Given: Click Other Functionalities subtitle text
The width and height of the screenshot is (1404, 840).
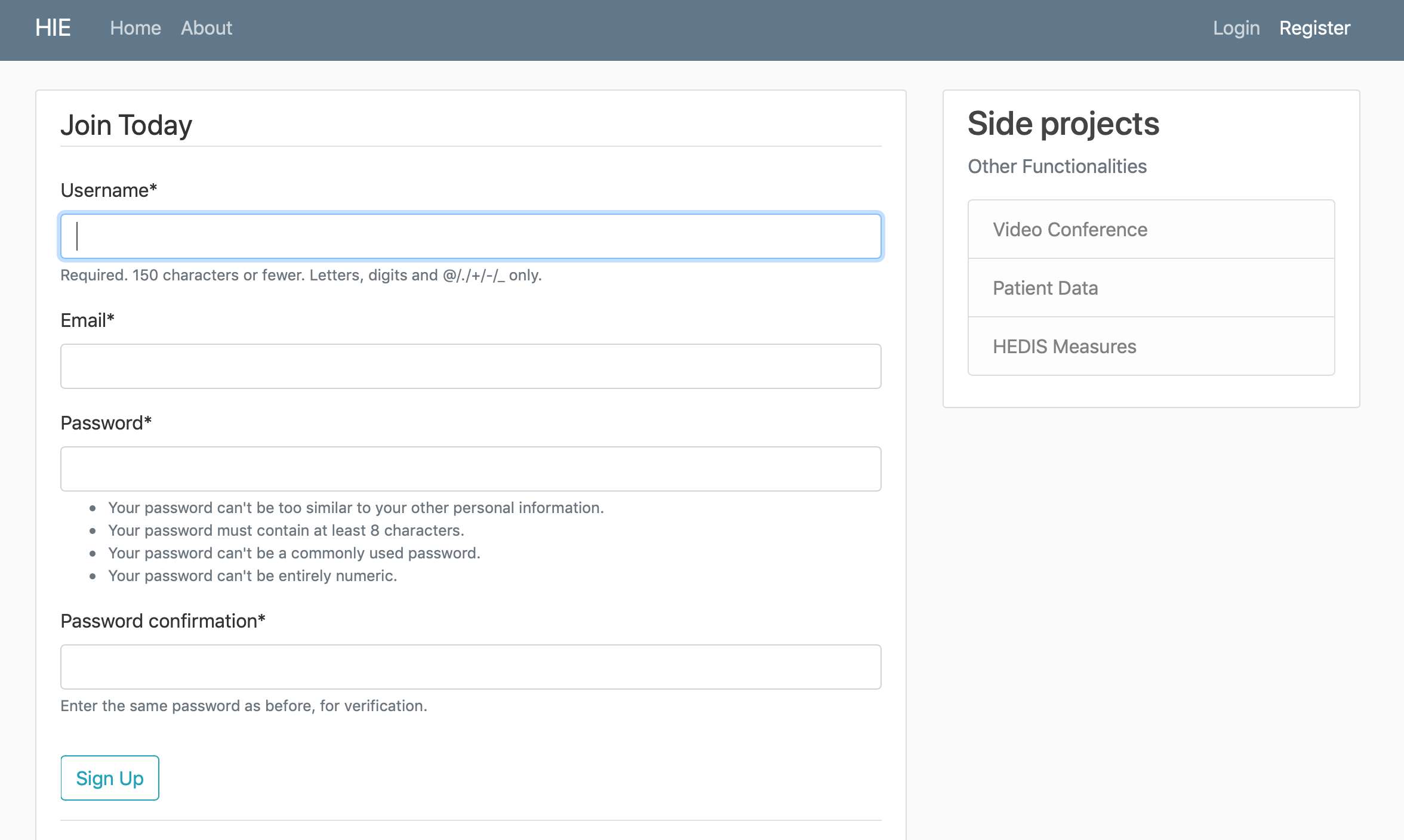Looking at the screenshot, I should pyautogui.click(x=1057, y=166).
